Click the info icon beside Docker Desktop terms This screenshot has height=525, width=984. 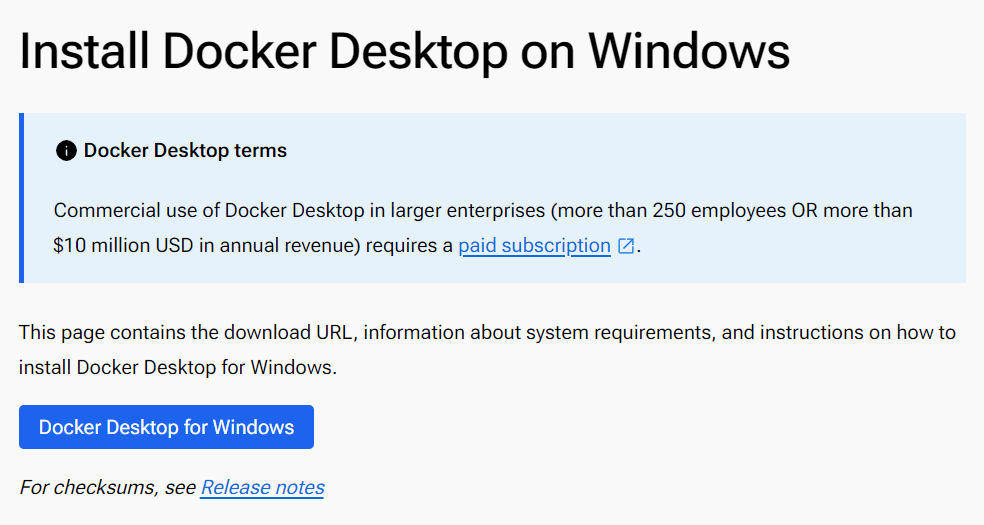(x=66, y=151)
